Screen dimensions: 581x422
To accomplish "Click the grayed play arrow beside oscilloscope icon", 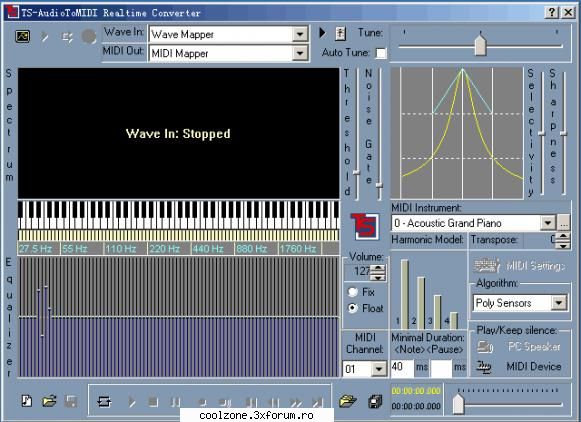I will 45,37.
